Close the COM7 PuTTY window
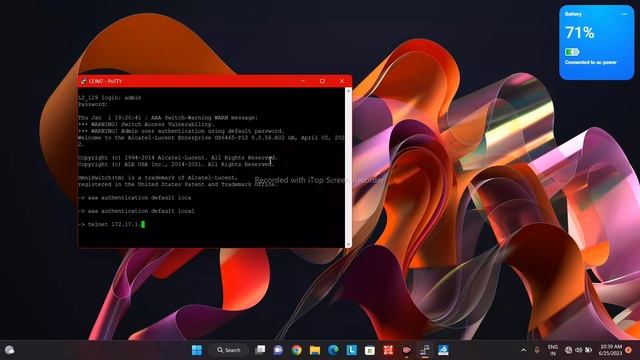This screenshot has width=640, height=360. [x=342, y=81]
